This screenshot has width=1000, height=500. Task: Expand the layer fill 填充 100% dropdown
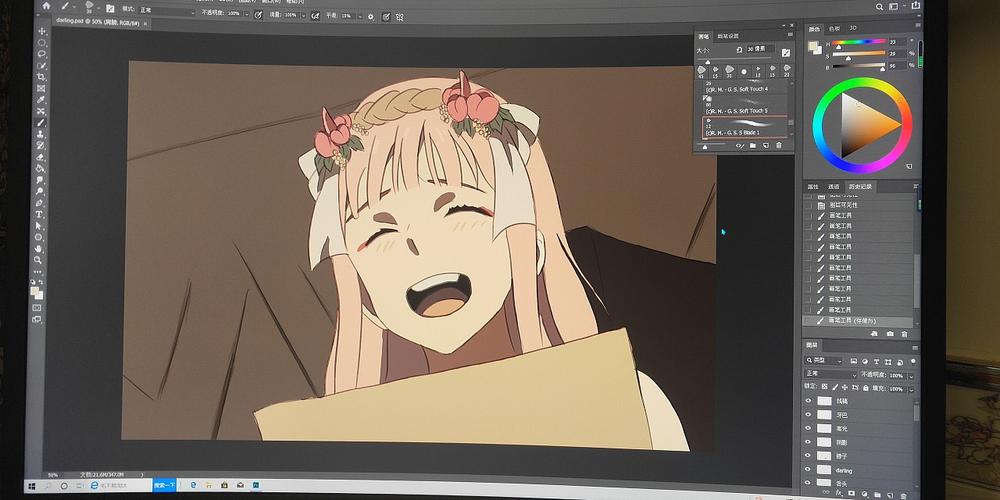(x=911, y=389)
